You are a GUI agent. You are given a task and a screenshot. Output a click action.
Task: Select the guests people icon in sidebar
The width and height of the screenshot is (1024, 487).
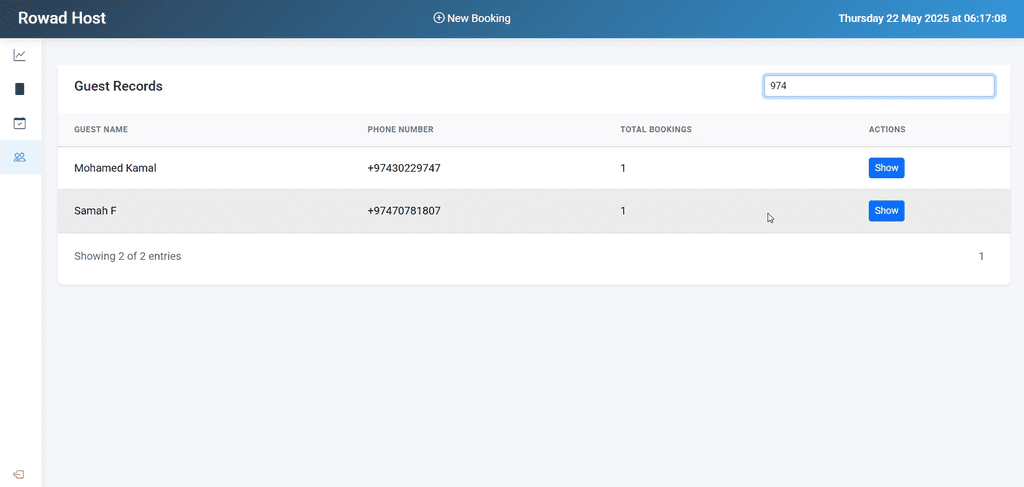coord(20,157)
